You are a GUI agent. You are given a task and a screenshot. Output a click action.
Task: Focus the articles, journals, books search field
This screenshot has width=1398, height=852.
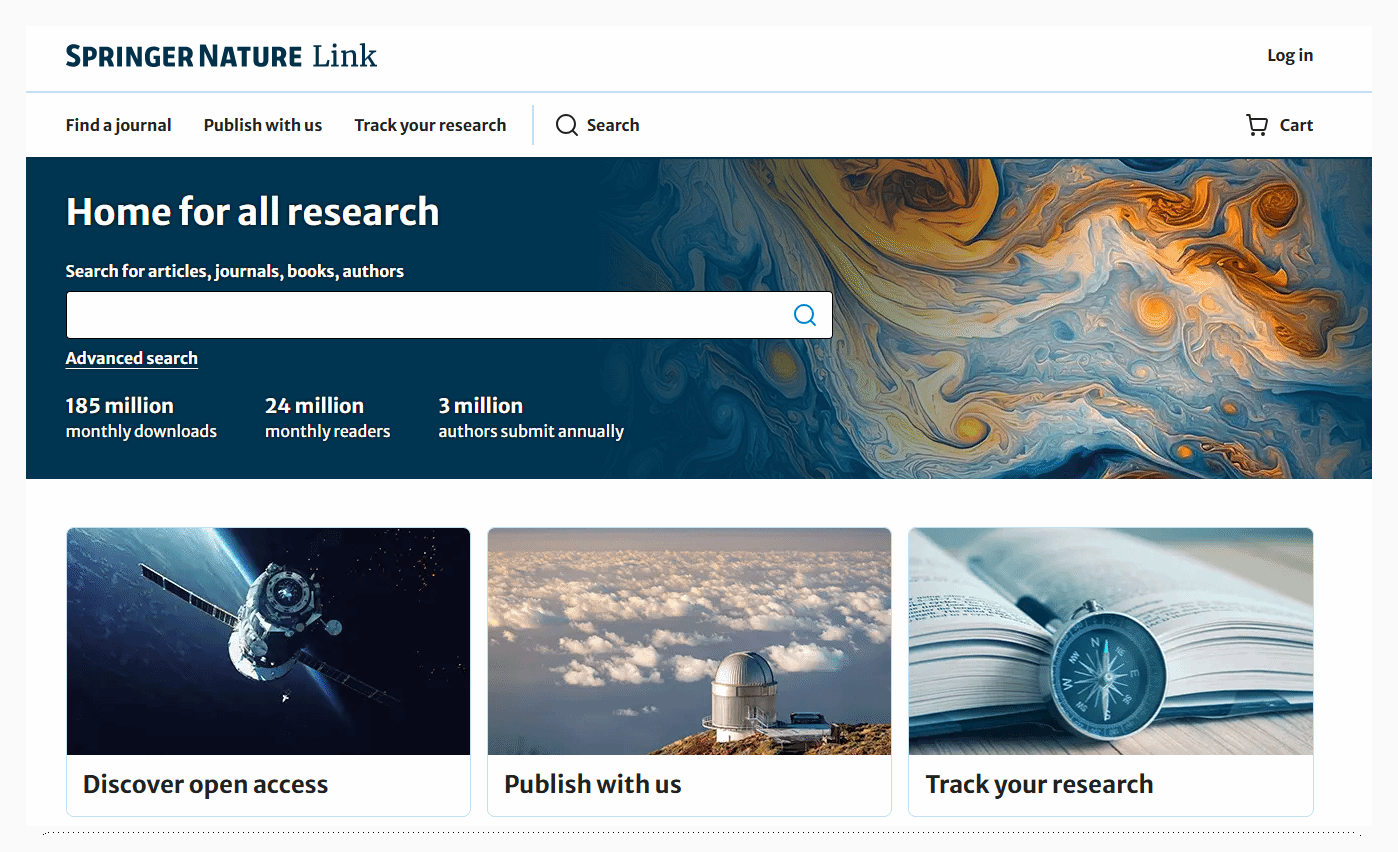pos(449,315)
